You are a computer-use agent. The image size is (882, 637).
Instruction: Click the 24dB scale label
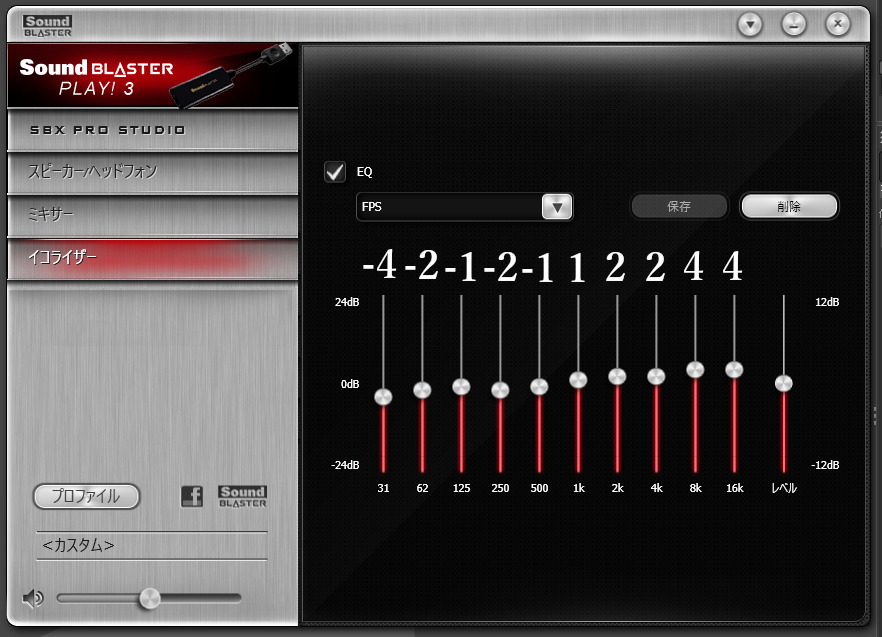[x=347, y=302]
